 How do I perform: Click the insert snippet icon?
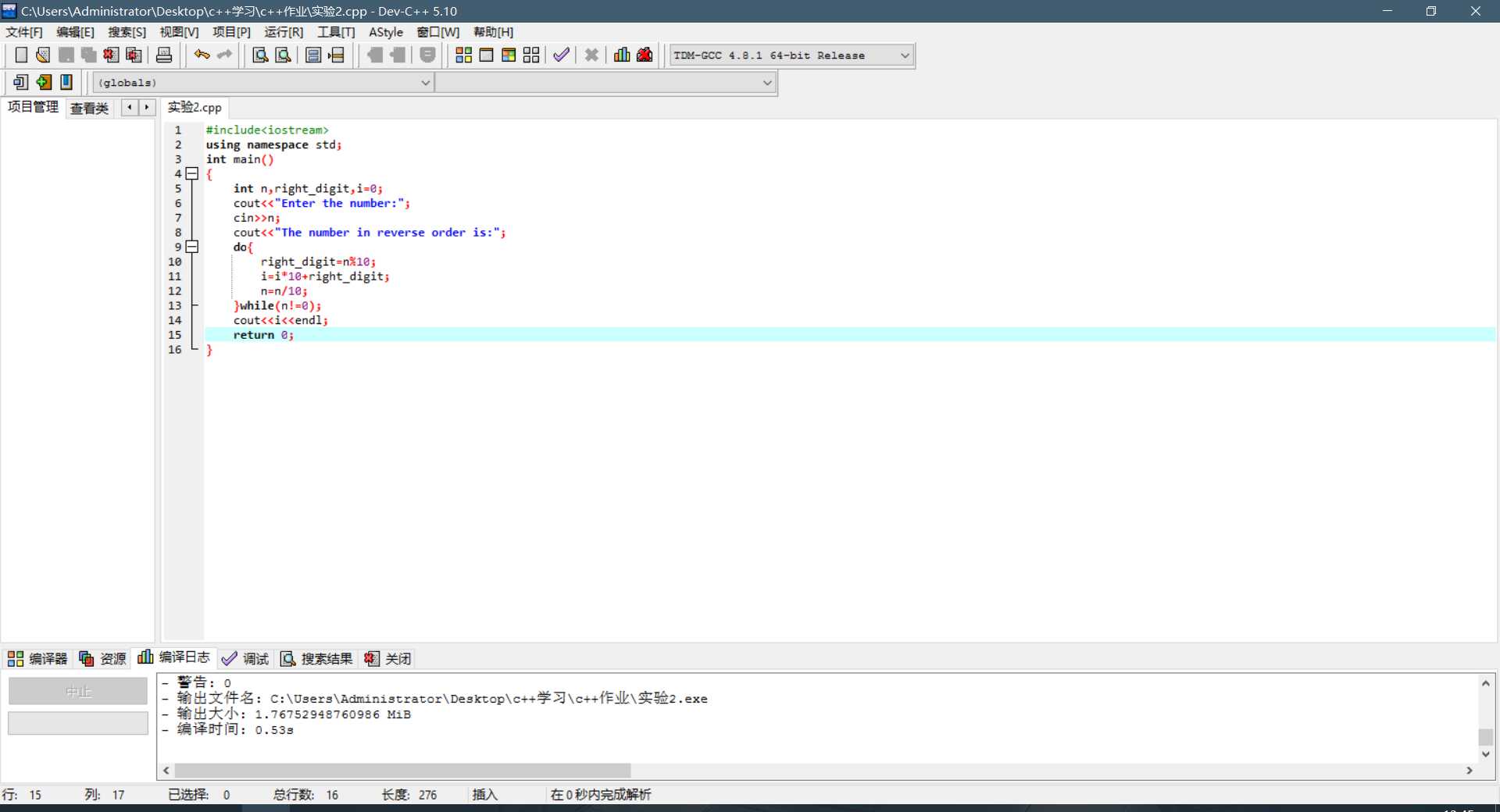coord(21,82)
